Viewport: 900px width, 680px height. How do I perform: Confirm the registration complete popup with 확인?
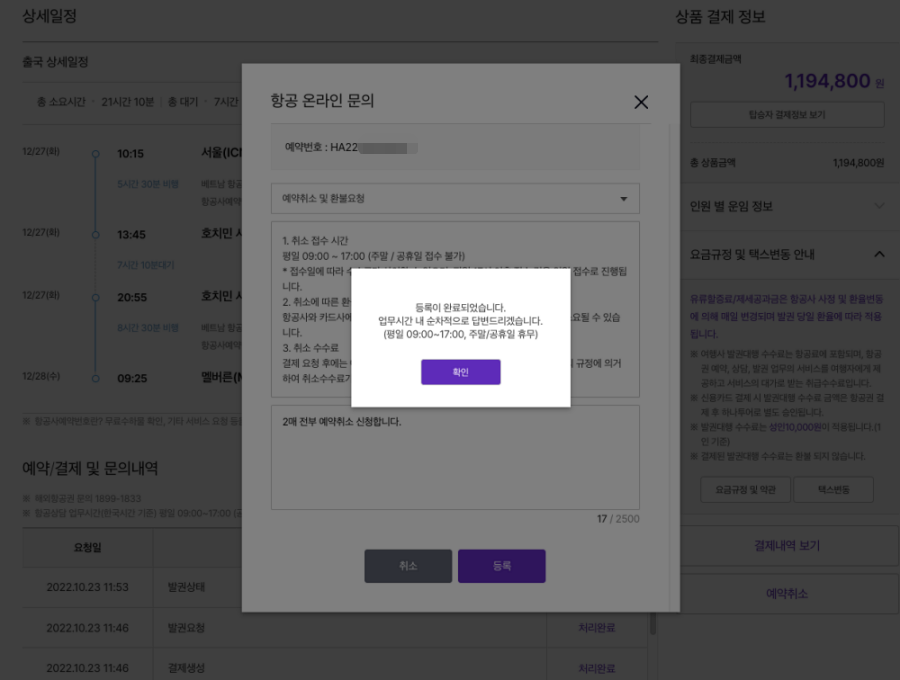coord(460,372)
